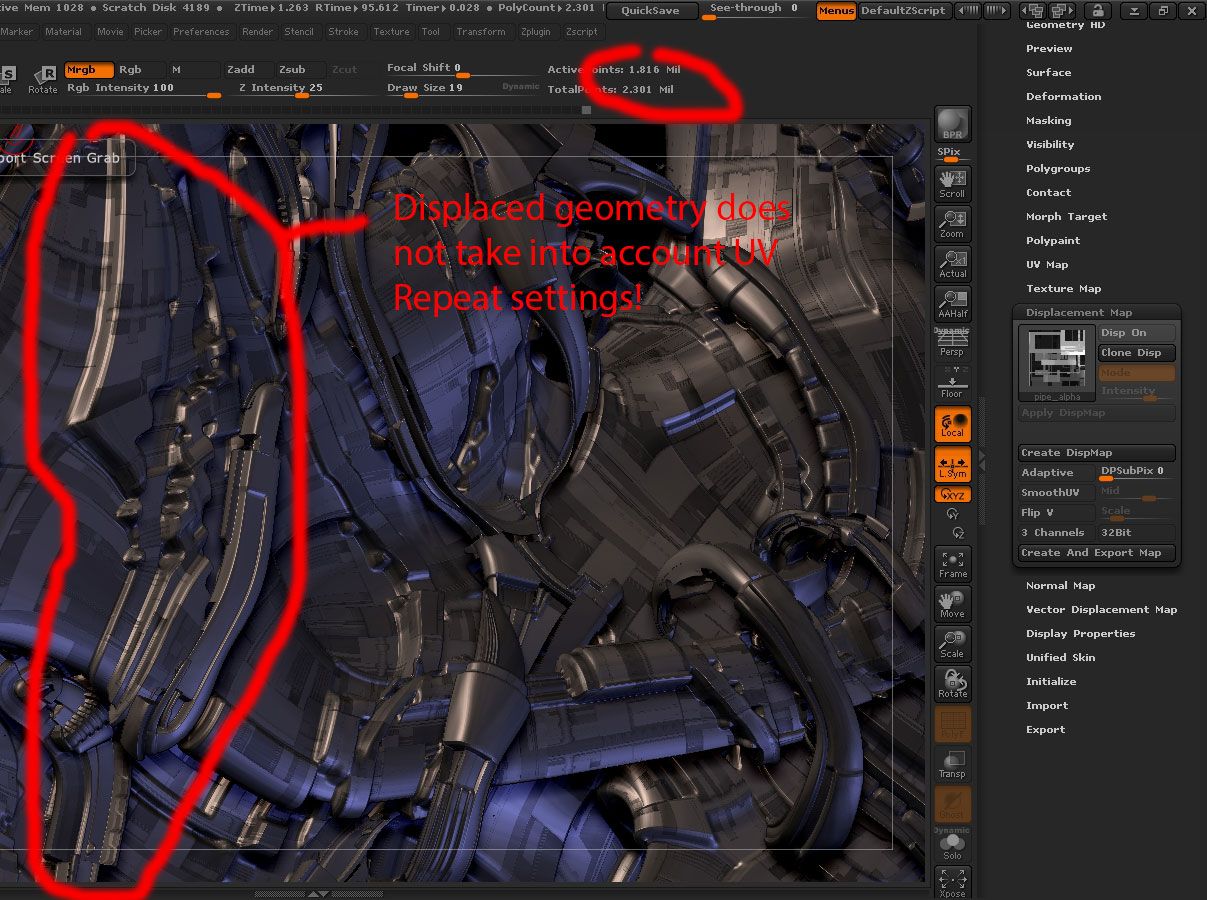Turn on the Floor grid
This screenshot has width=1207, height=900.
coord(951,383)
